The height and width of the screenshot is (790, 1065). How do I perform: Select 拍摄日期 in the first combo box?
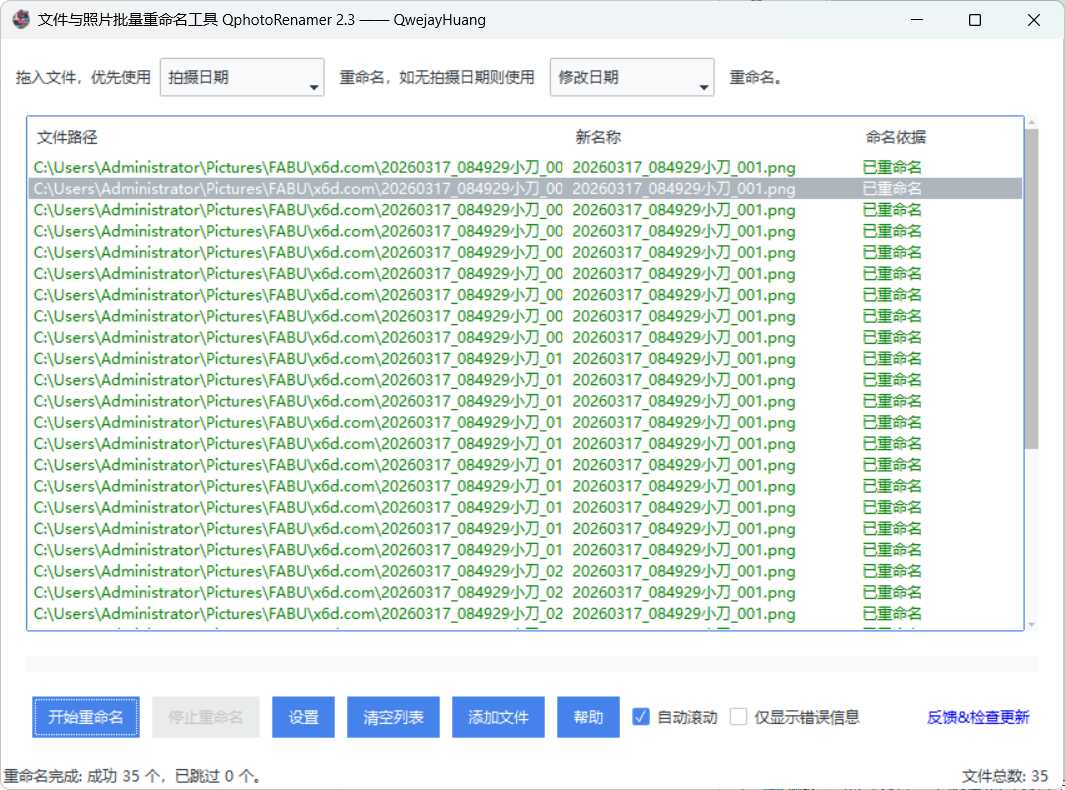[x=240, y=76]
